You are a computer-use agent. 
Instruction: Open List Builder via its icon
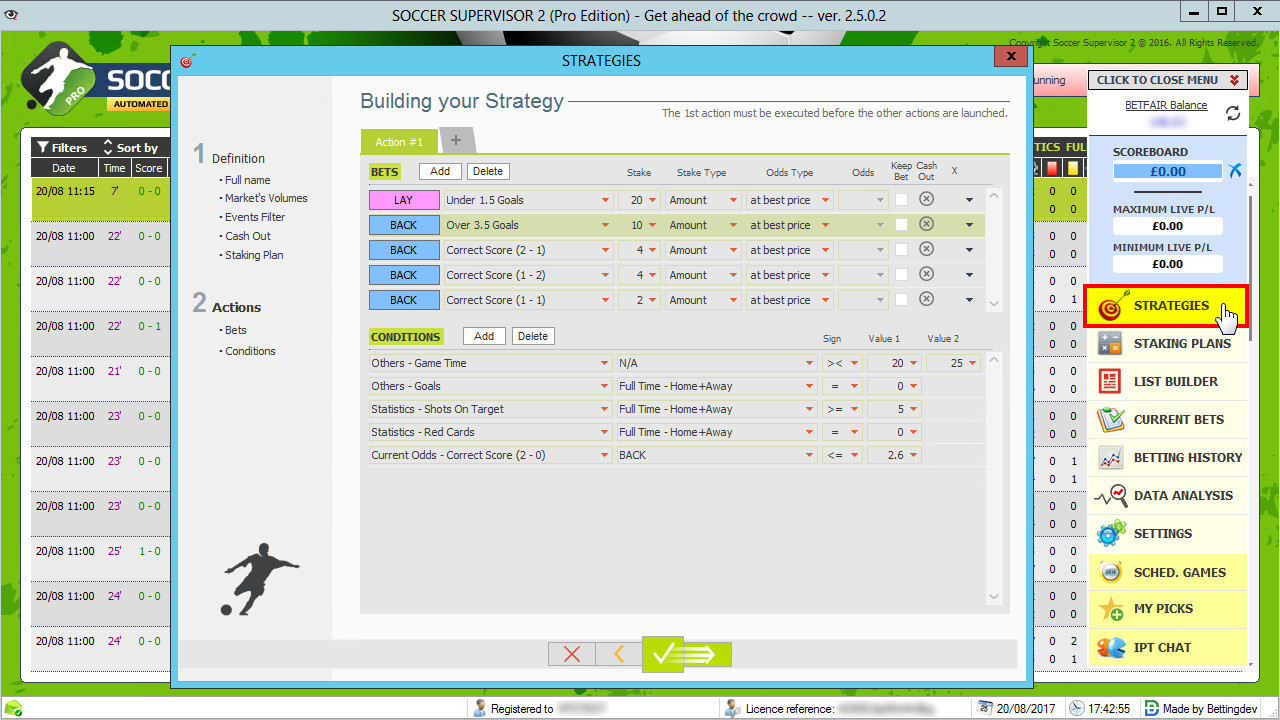coord(1110,382)
